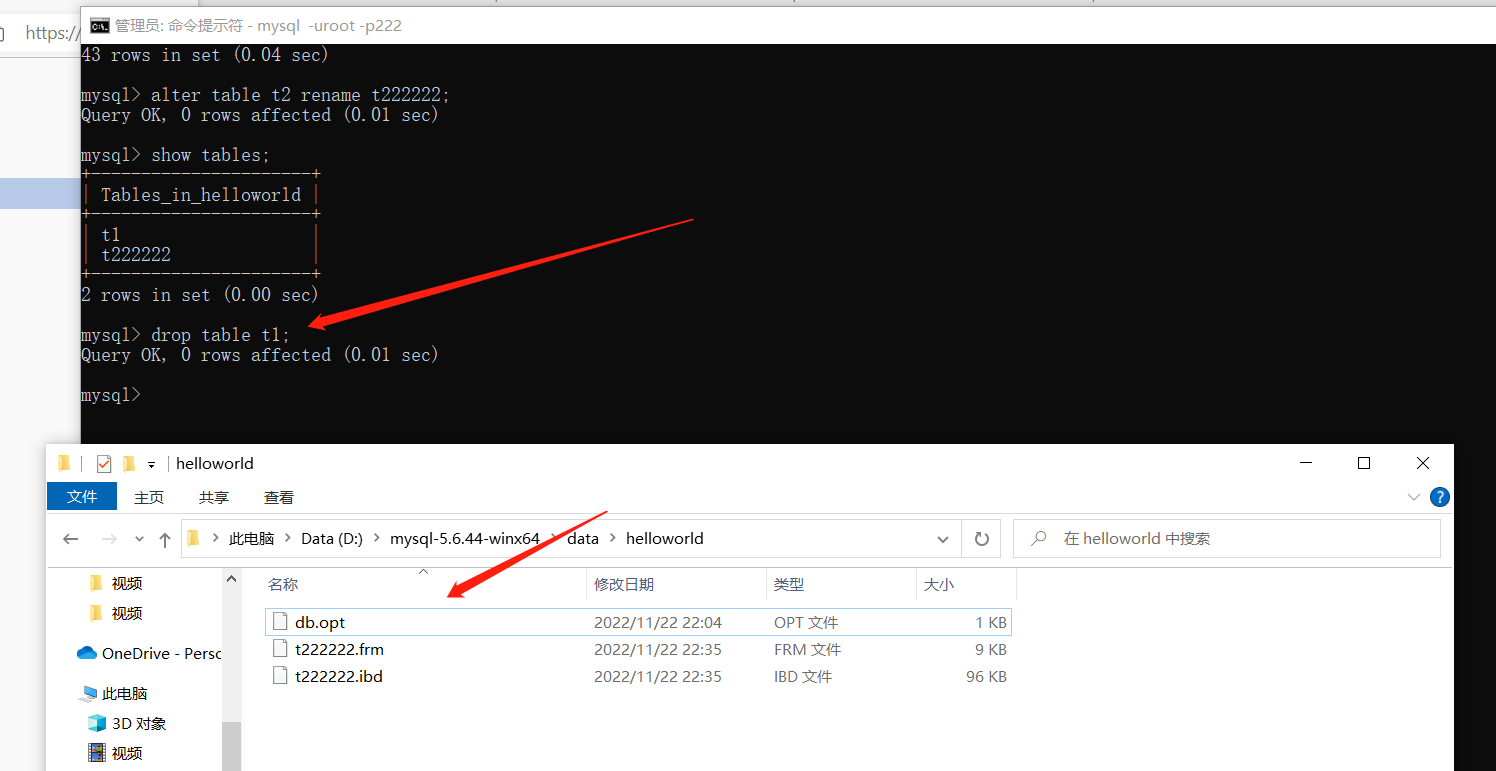
Task: Click data segment in the address path
Action: point(583,538)
